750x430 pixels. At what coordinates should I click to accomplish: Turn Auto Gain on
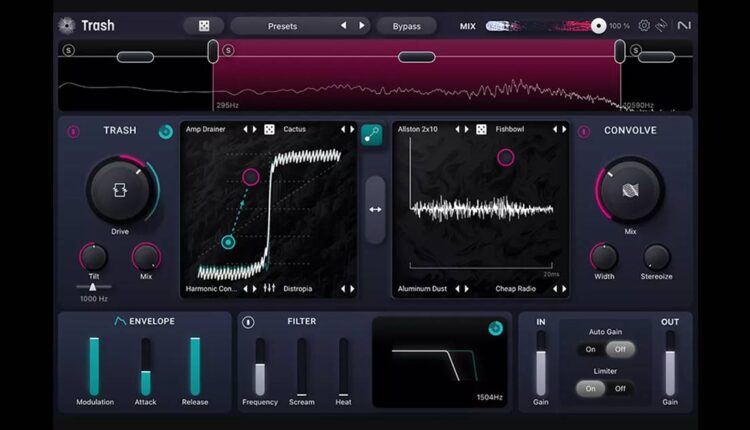[590, 349]
